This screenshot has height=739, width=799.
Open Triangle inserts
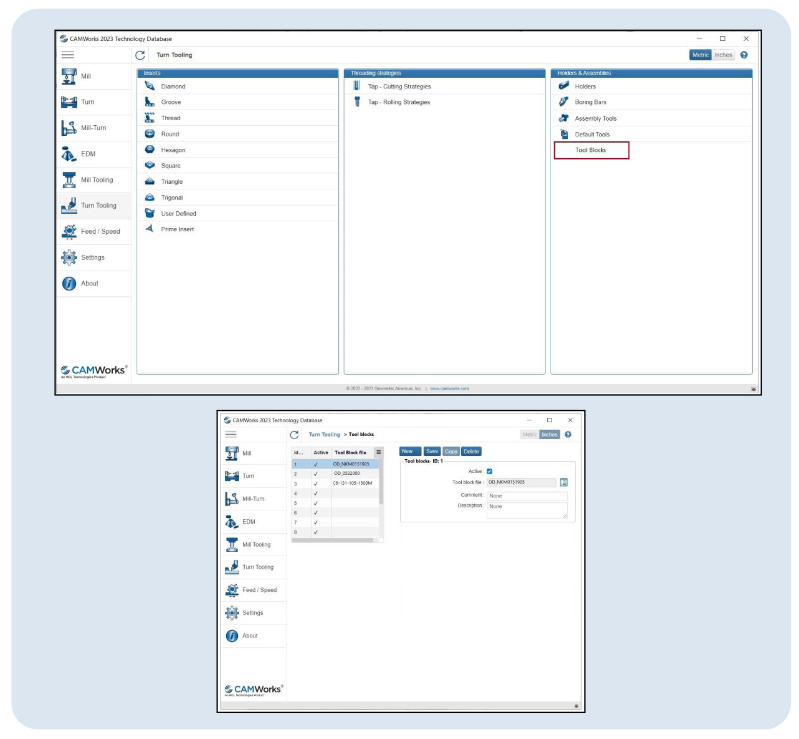[237, 181]
